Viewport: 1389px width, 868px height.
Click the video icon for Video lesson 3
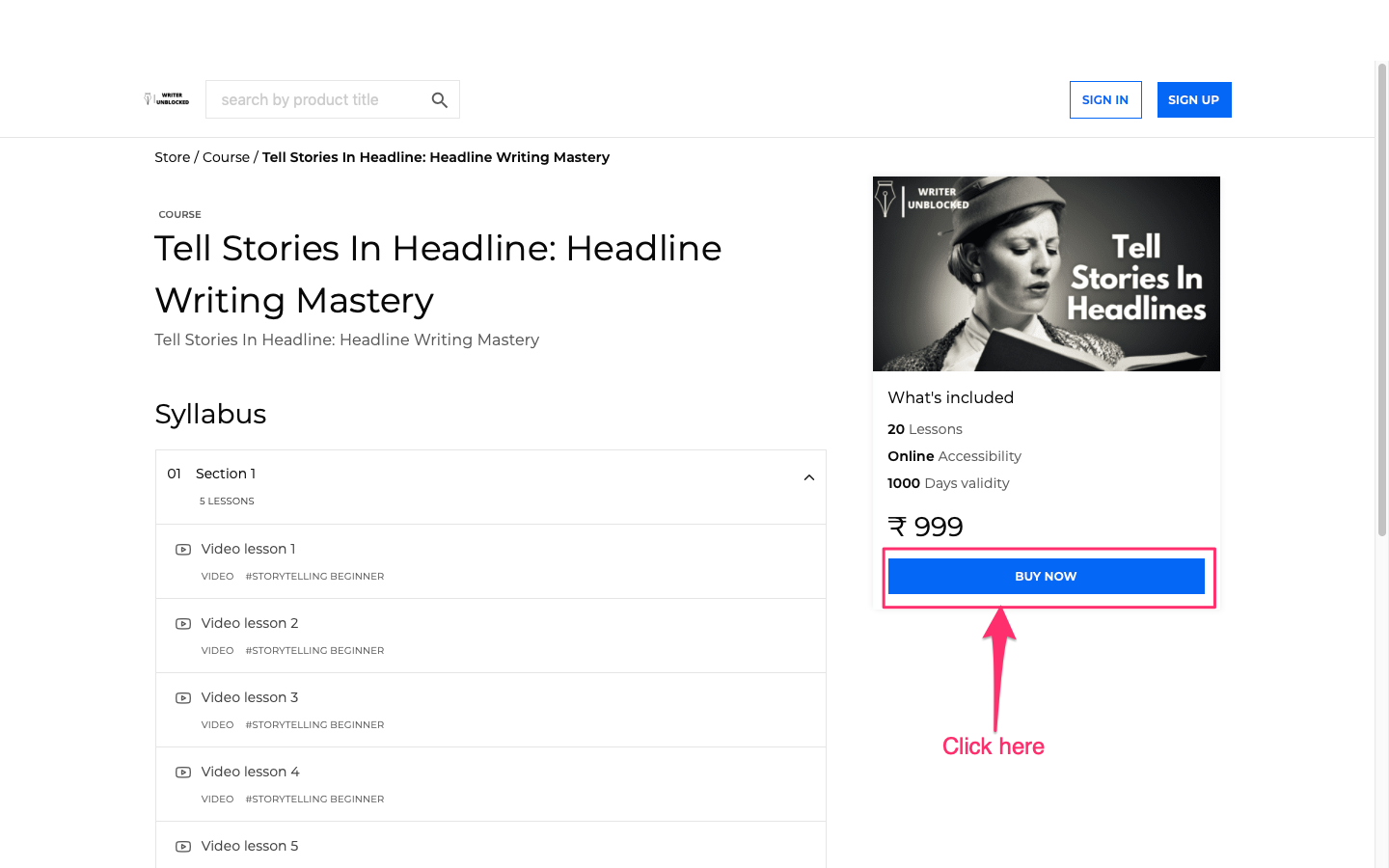tap(183, 698)
